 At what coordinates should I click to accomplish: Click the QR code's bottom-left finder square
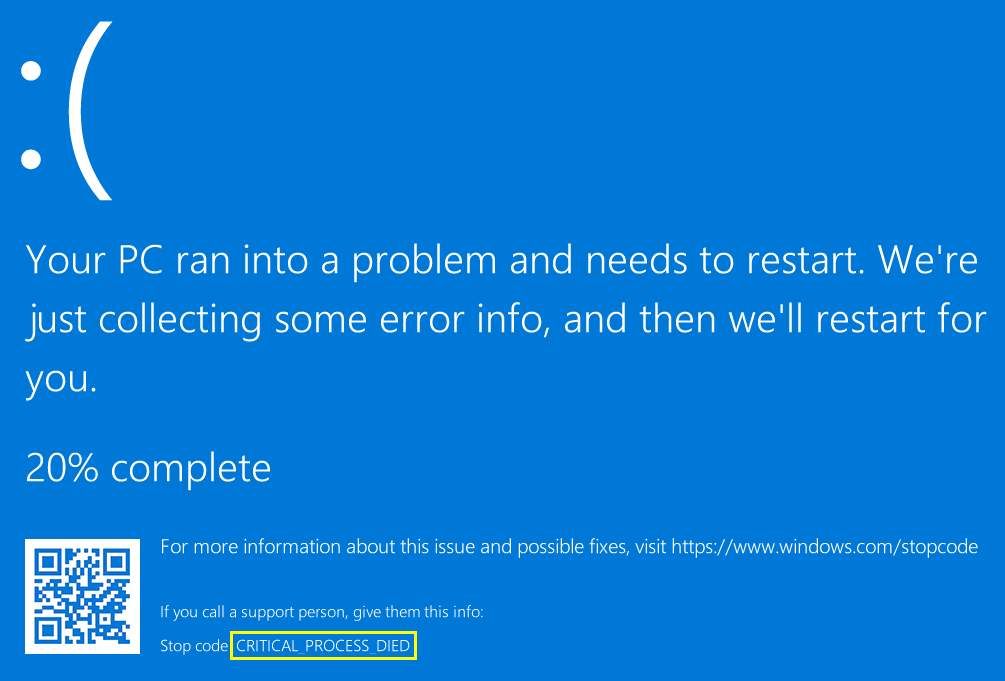pyautogui.click(x=48, y=630)
